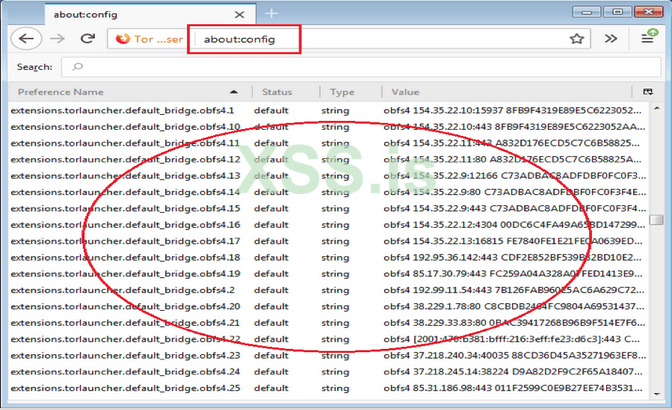Click the forward navigation arrow

tap(57, 39)
